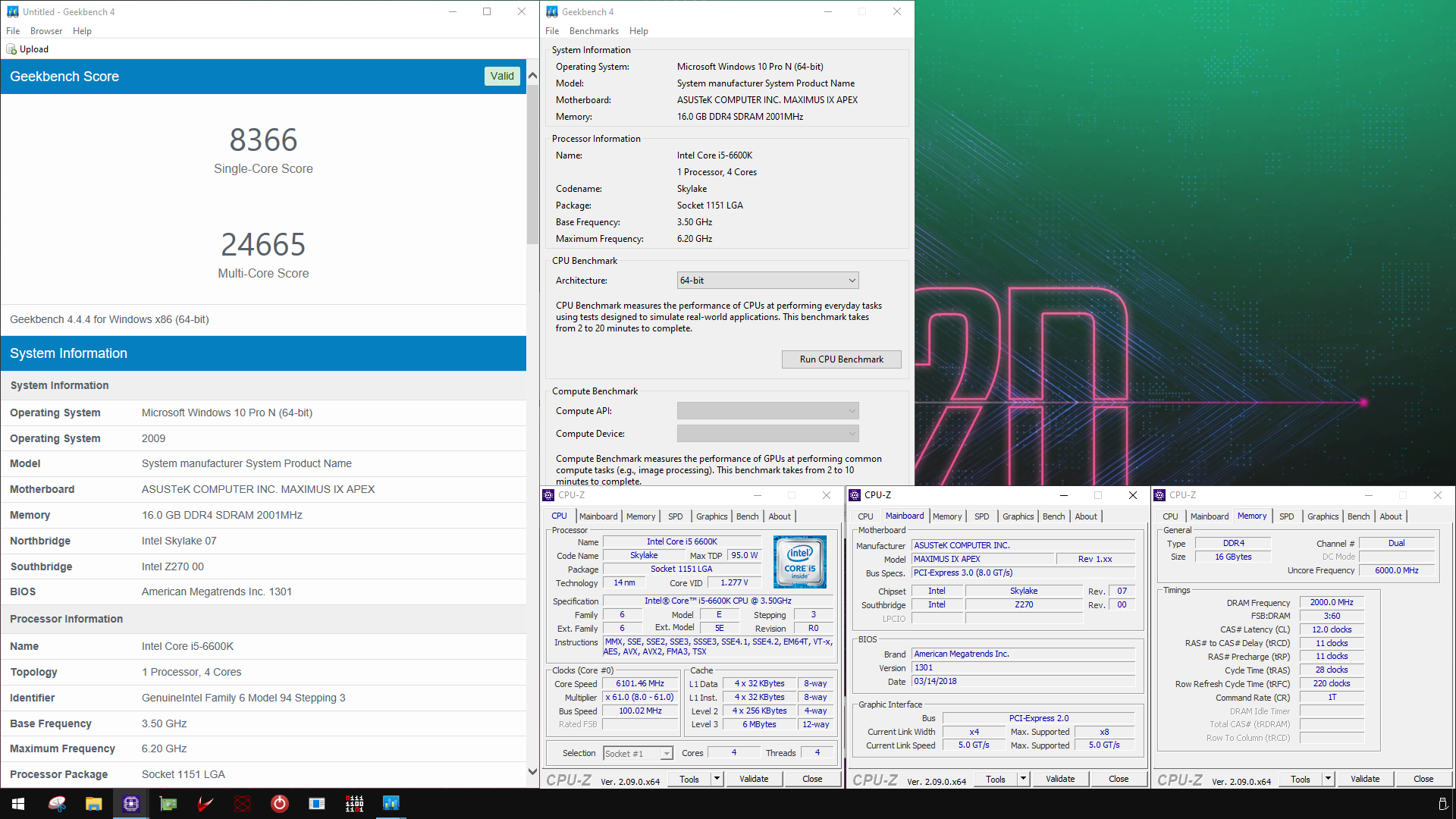Viewport: 1456px width, 819px height.
Task: Click Tools button in Memory CPU-Z window
Action: pyautogui.click(x=1301, y=779)
